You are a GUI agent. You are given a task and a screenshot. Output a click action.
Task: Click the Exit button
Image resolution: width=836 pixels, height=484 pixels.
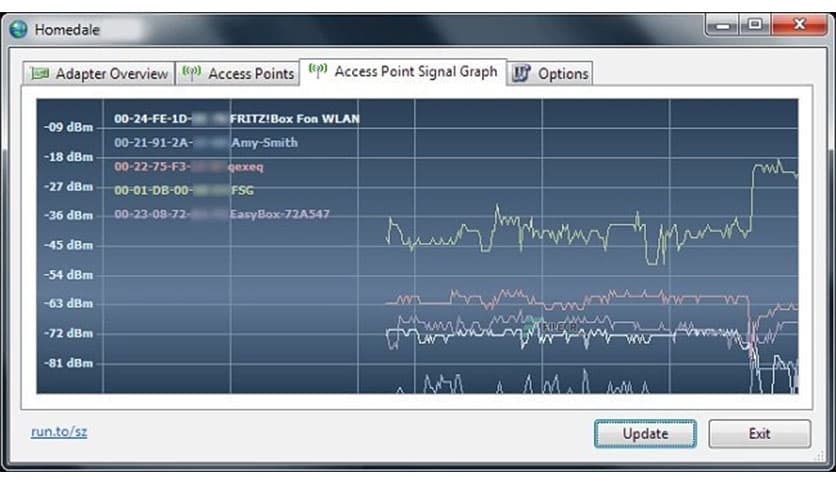(x=759, y=433)
